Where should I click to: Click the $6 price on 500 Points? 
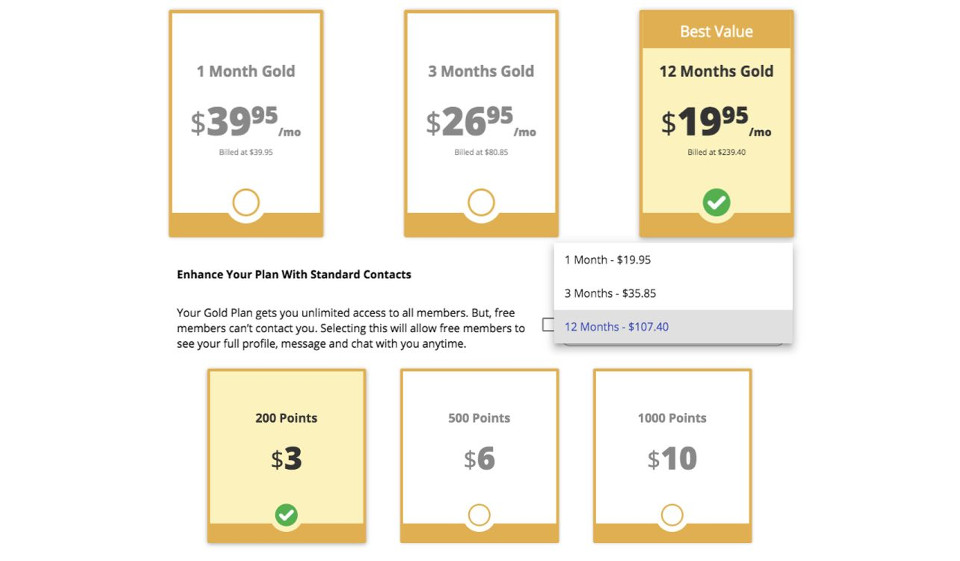click(x=479, y=459)
